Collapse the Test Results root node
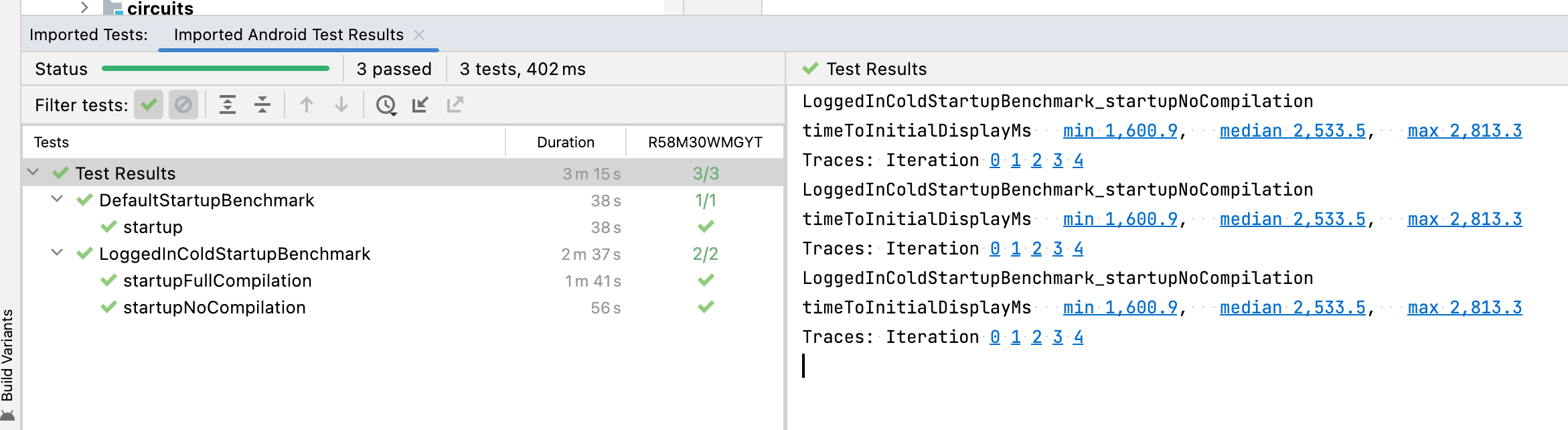This screenshot has width=1568, height=430. coord(33,173)
